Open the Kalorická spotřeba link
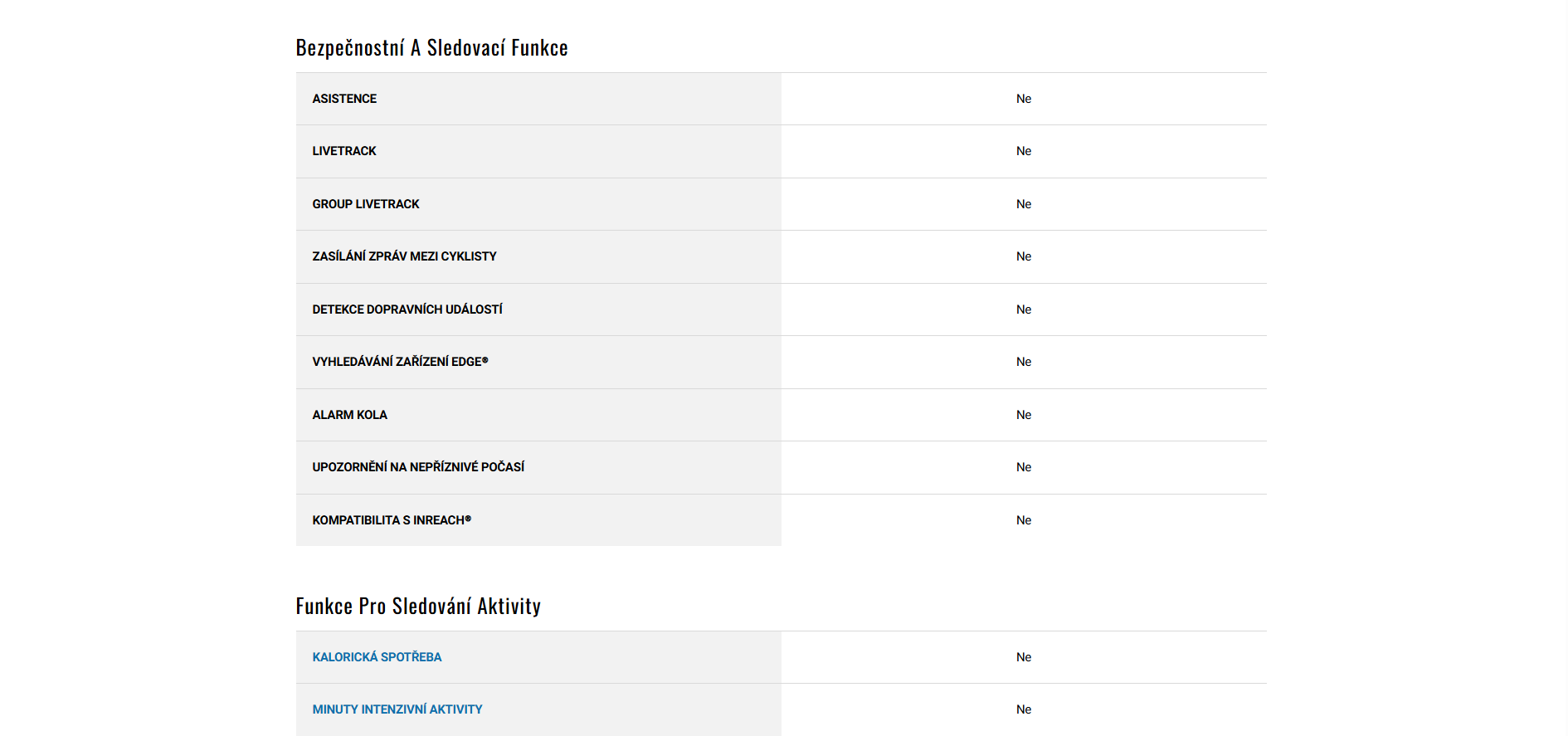 [377, 657]
